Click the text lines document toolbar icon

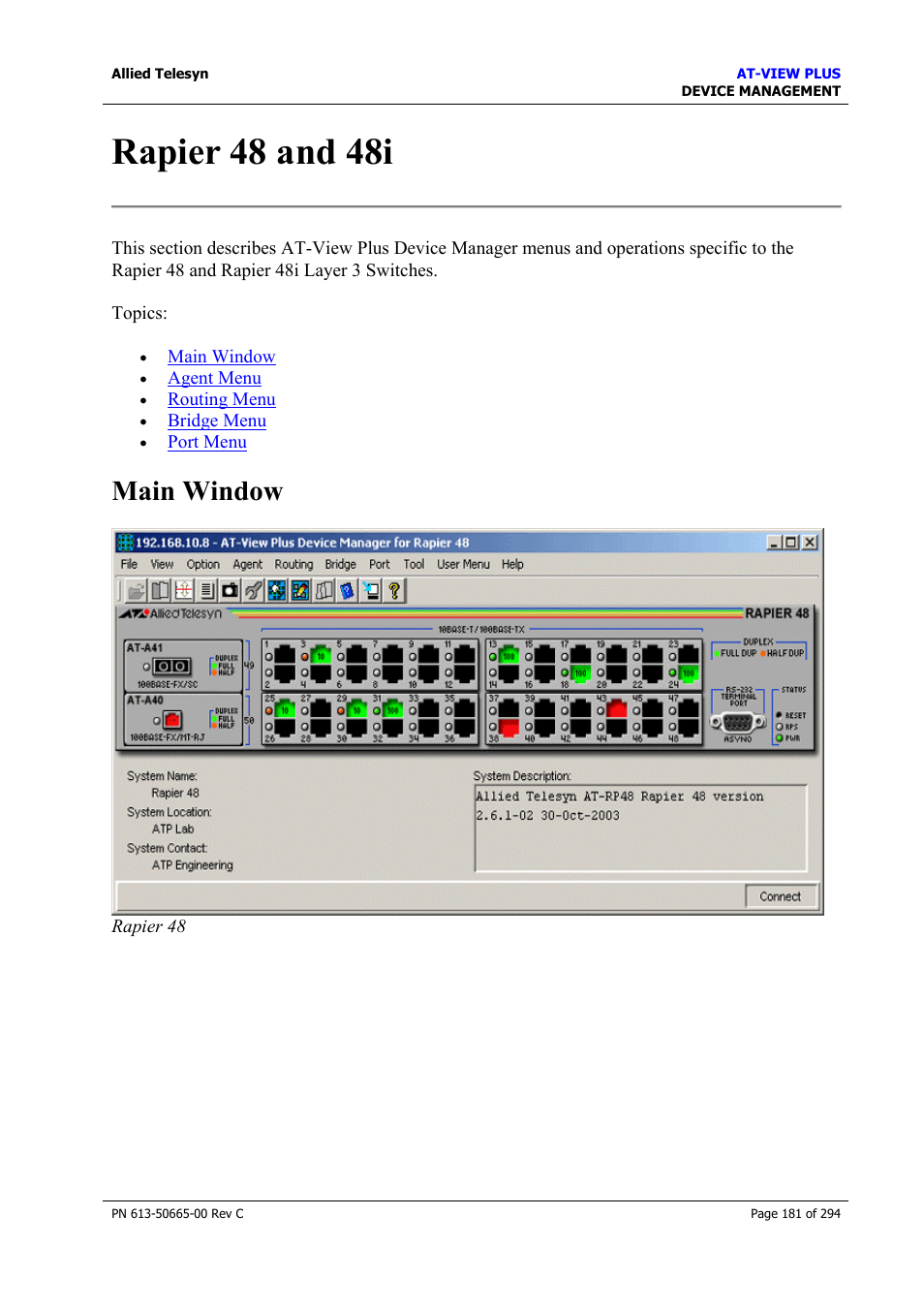[206, 590]
